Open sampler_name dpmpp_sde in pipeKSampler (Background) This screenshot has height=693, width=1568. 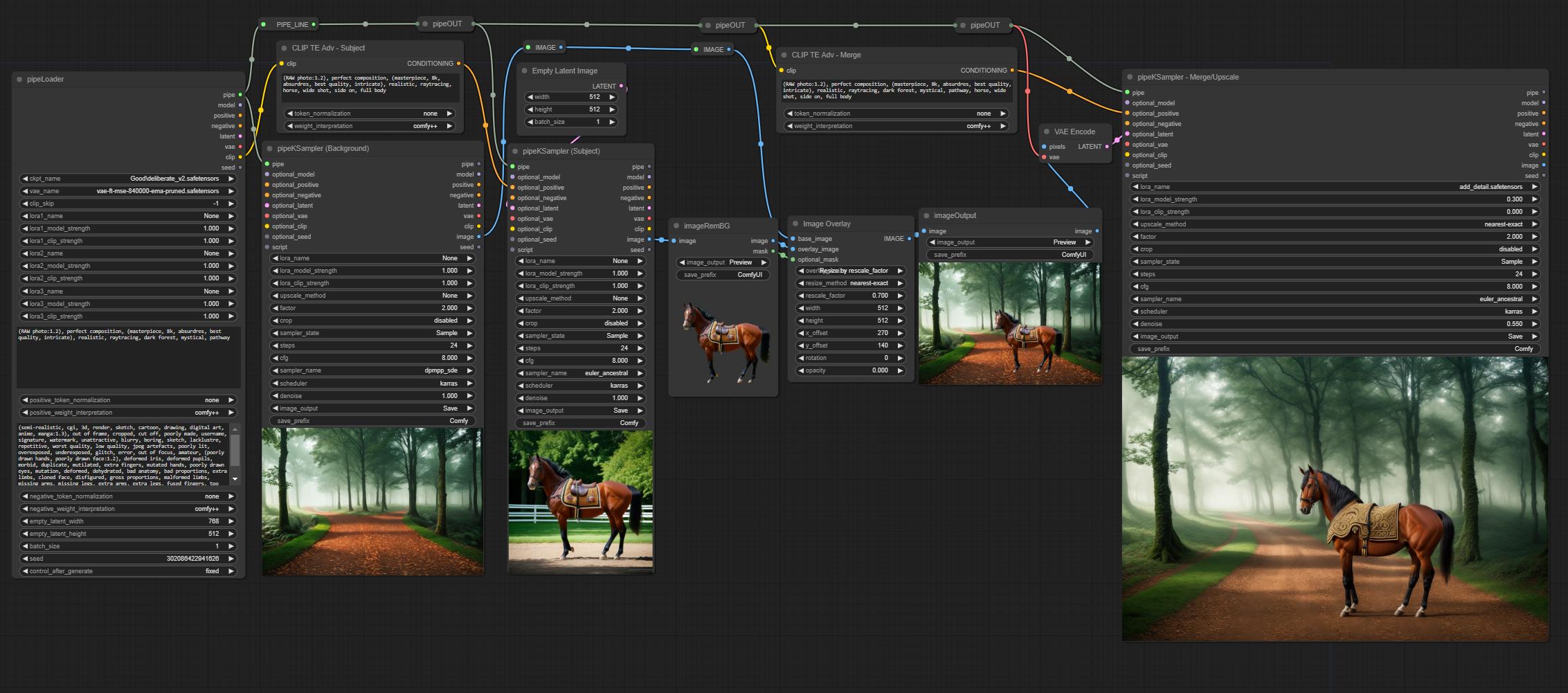click(x=372, y=370)
